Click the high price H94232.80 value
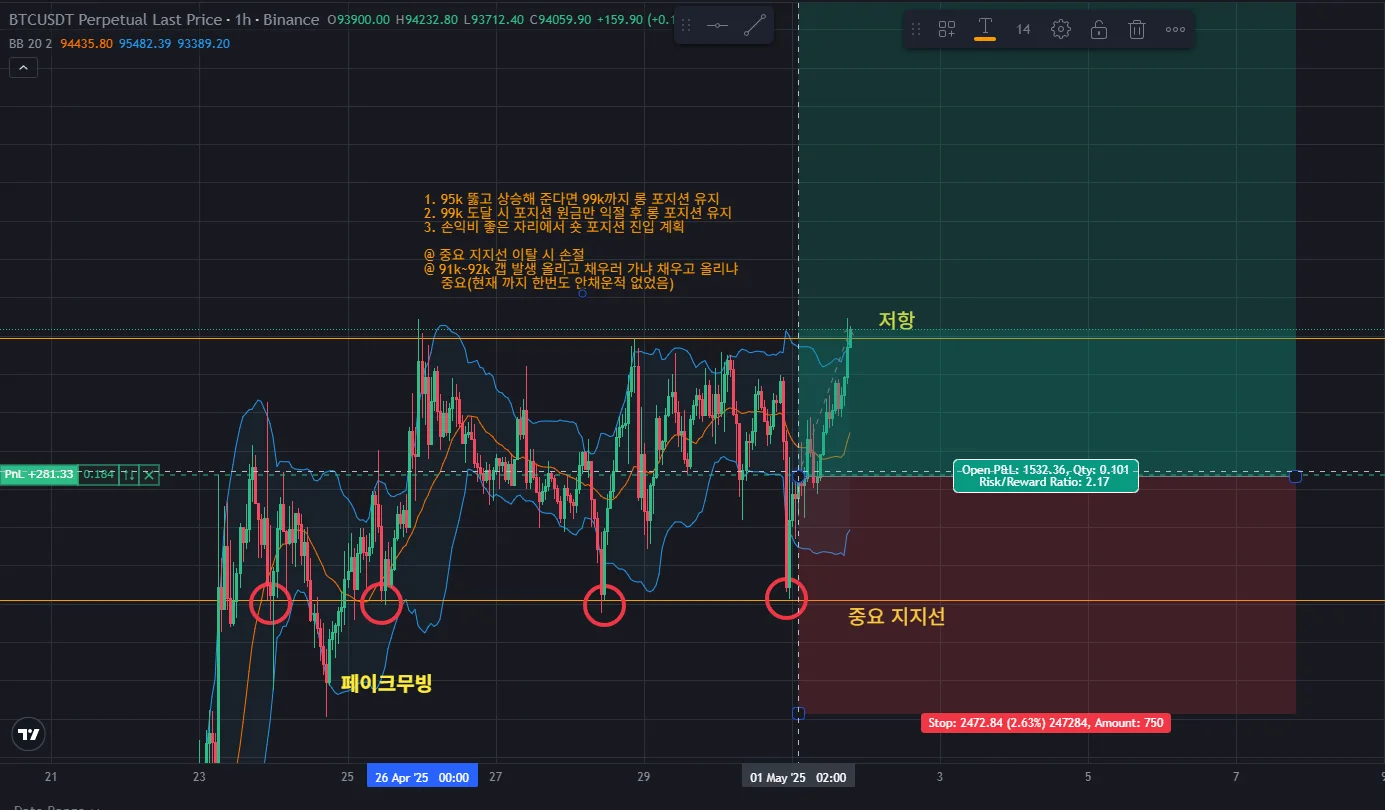Image resolution: width=1385 pixels, height=810 pixels. pyautogui.click(x=427, y=20)
